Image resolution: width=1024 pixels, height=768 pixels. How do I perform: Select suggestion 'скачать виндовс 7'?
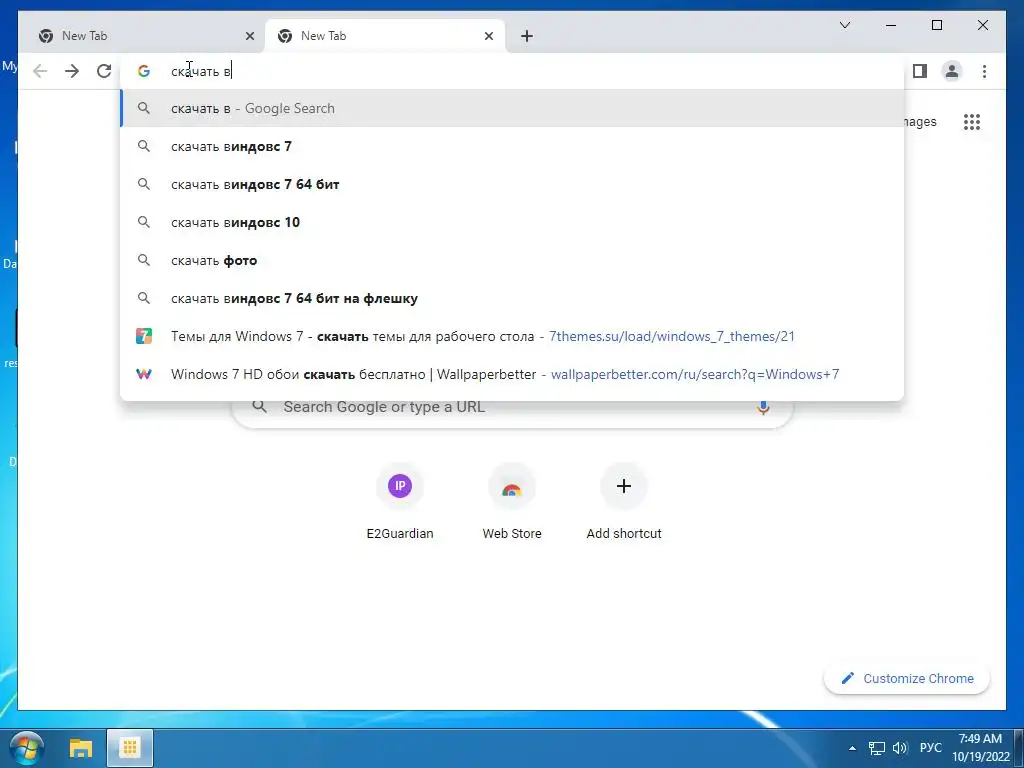click(512, 146)
